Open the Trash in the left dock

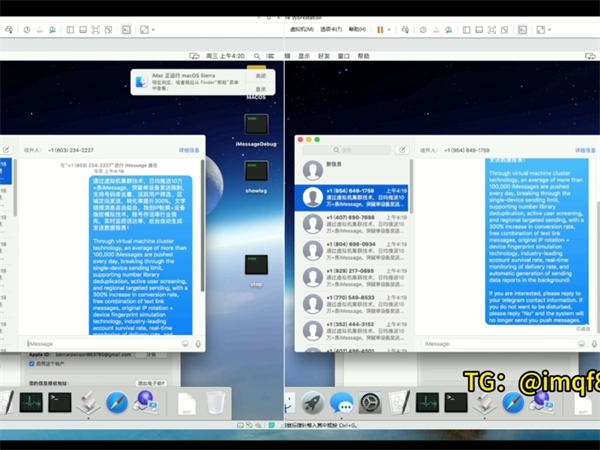click(x=215, y=402)
